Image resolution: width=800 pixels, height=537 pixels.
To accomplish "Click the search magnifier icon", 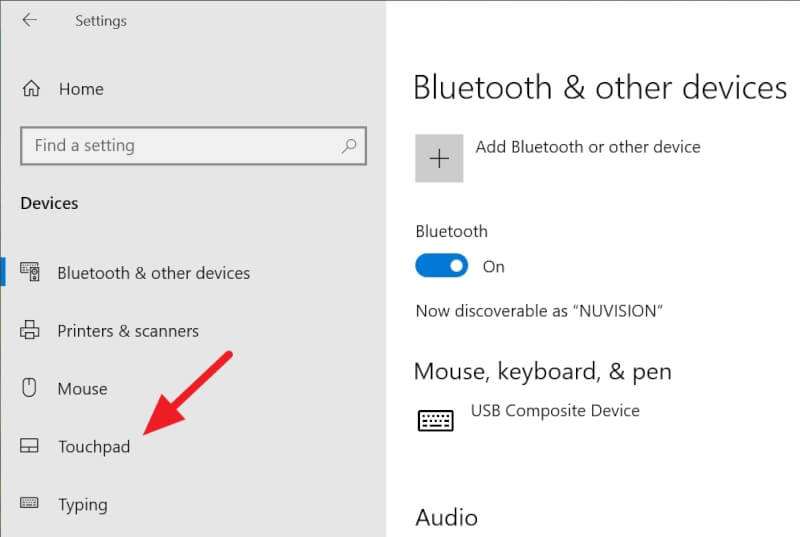I will point(349,146).
